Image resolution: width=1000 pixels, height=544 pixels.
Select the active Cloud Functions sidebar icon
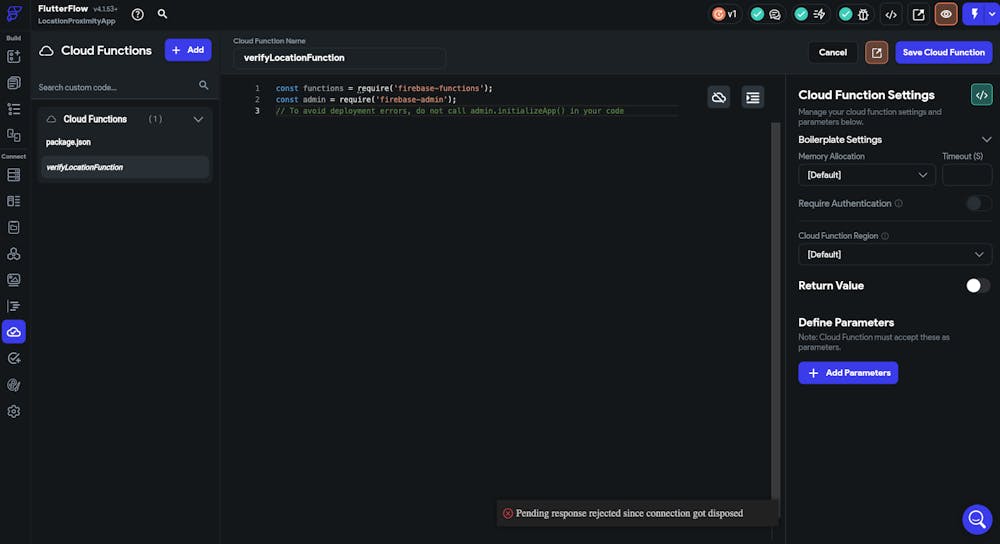(x=14, y=332)
